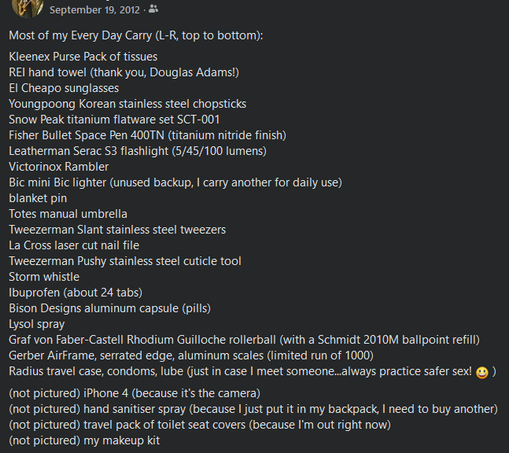Click the 'Gerber AirFrame, serrated edge' line

pos(191,355)
